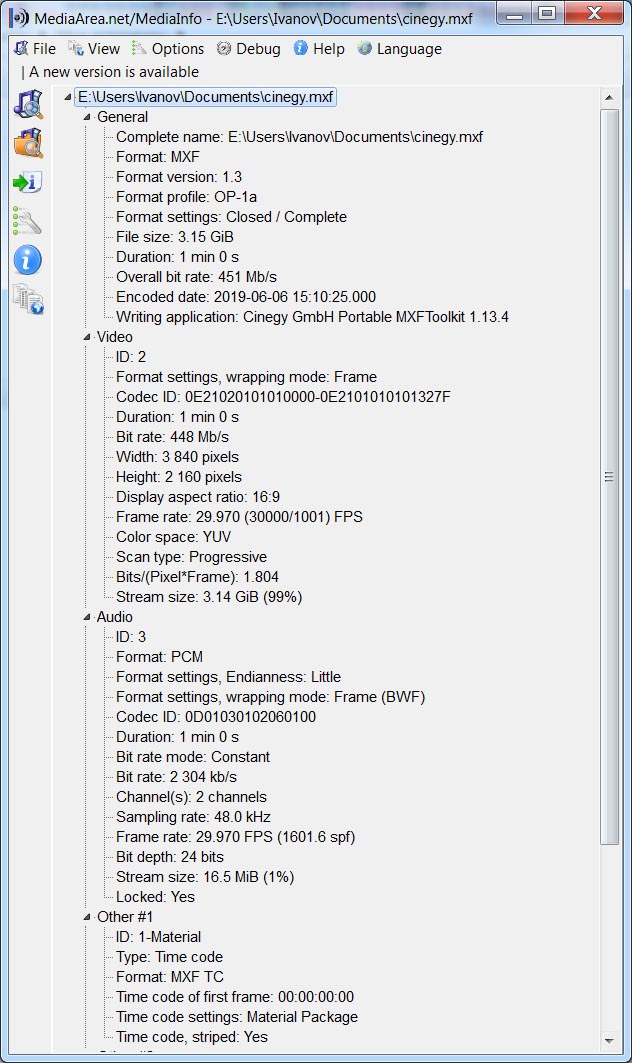632x1063 pixels.
Task: Select the E:\Users\Ivanov\Documents\cinegy.mxf root item
Action: 205,97
